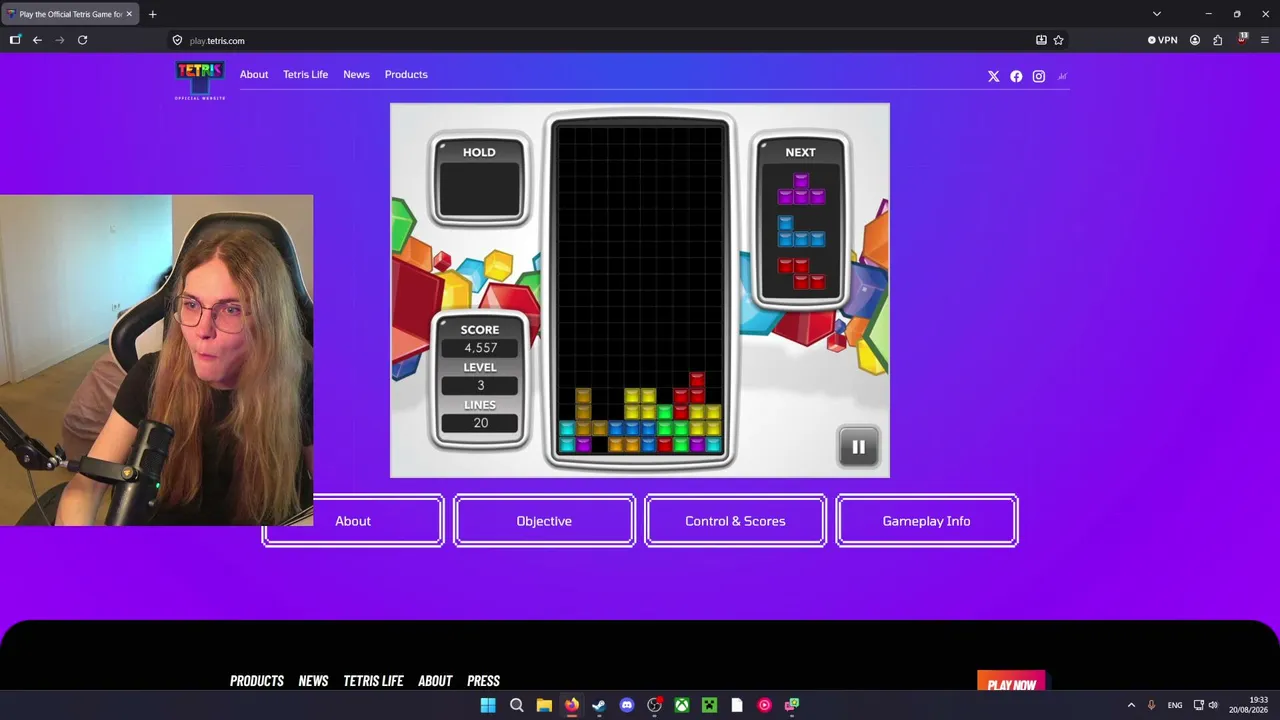Close the Tetris browser tab
This screenshot has height=720, width=1280.
pos(129,14)
